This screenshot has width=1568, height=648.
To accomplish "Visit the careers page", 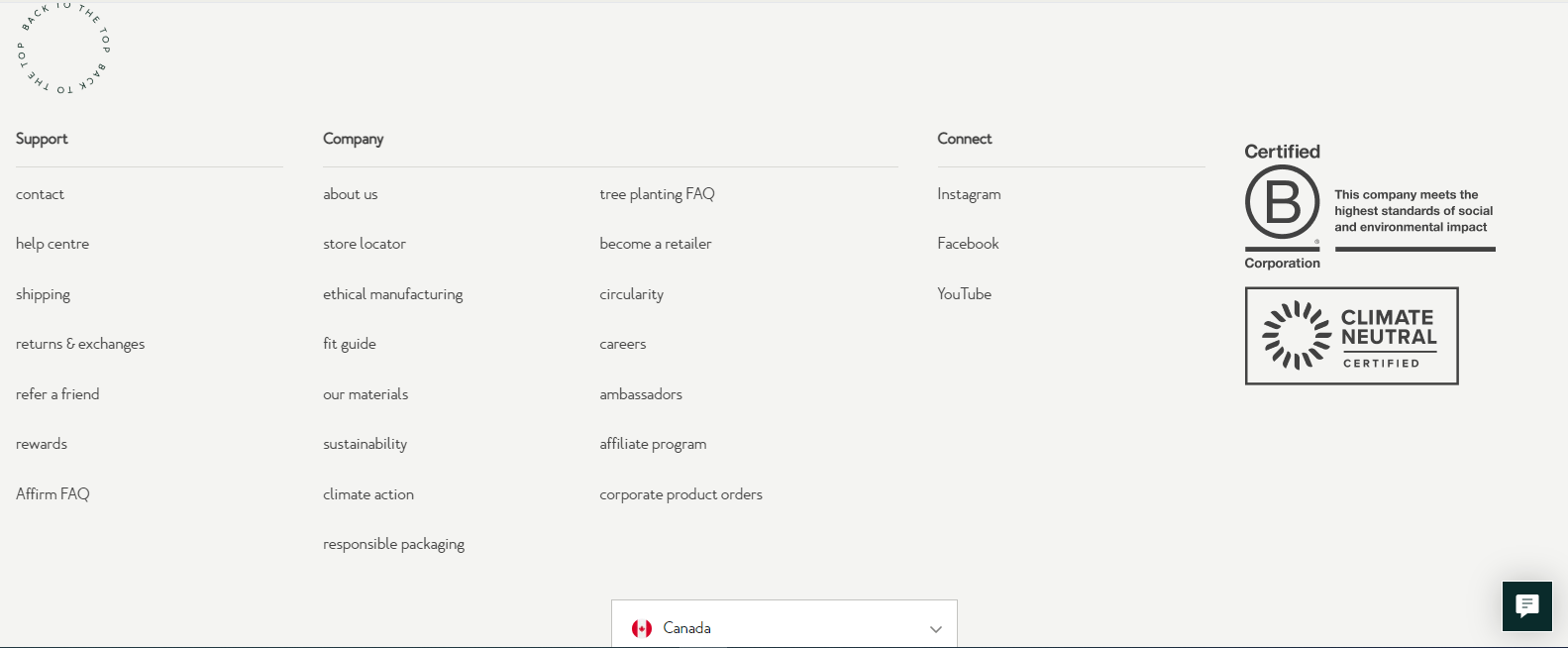I will click(622, 344).
